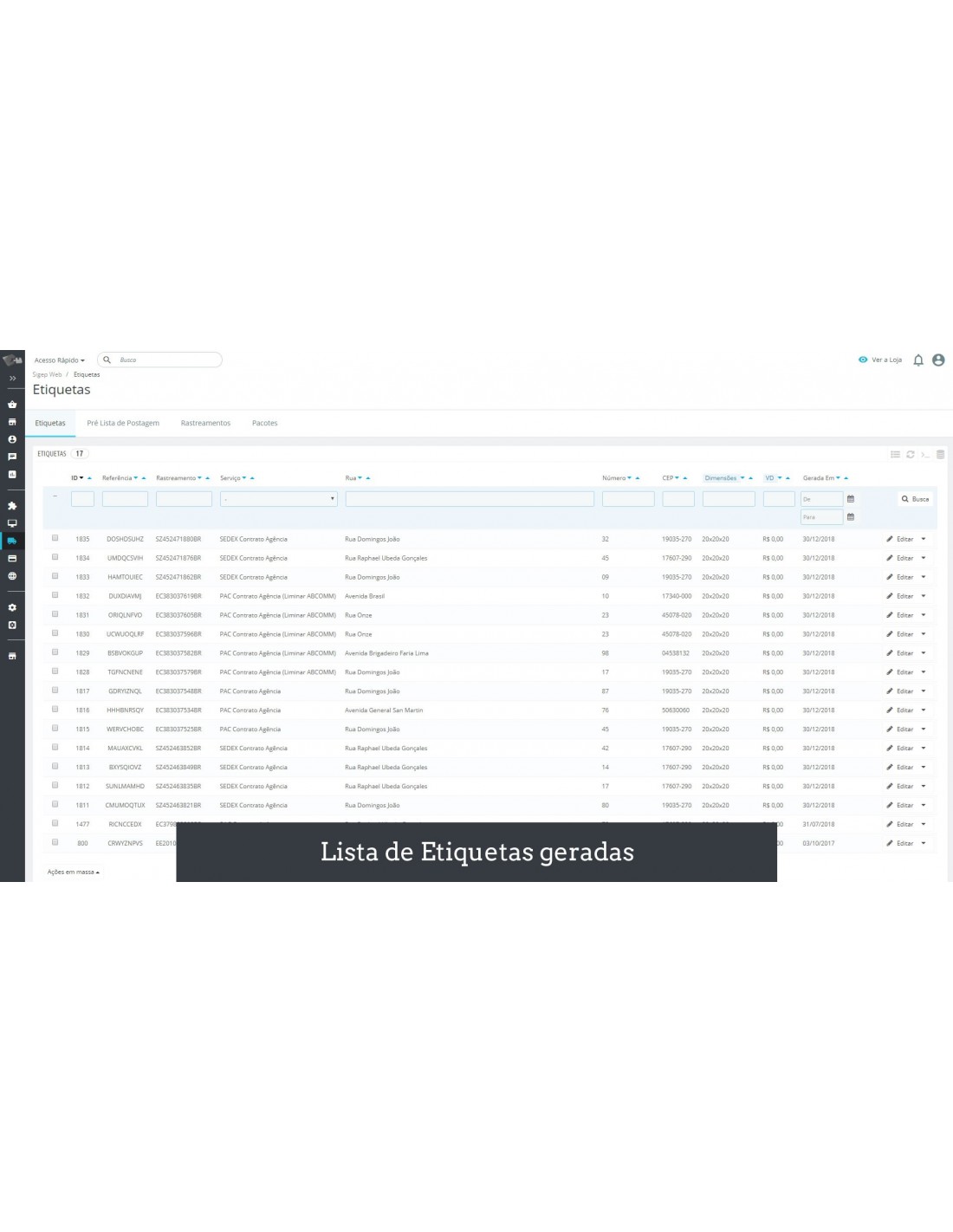Open the modules puzzle-piece sidebar icon

tap(12, 506)
